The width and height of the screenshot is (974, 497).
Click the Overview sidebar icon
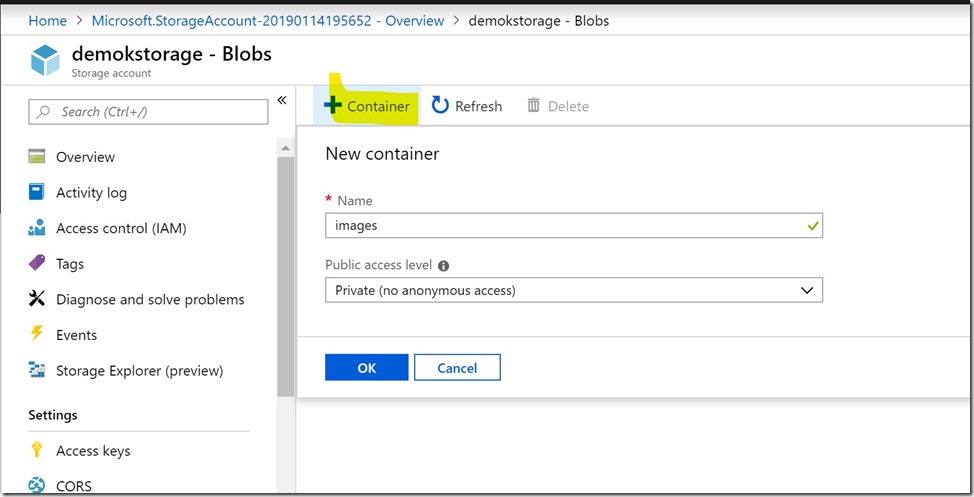click(x=37, y=156)
